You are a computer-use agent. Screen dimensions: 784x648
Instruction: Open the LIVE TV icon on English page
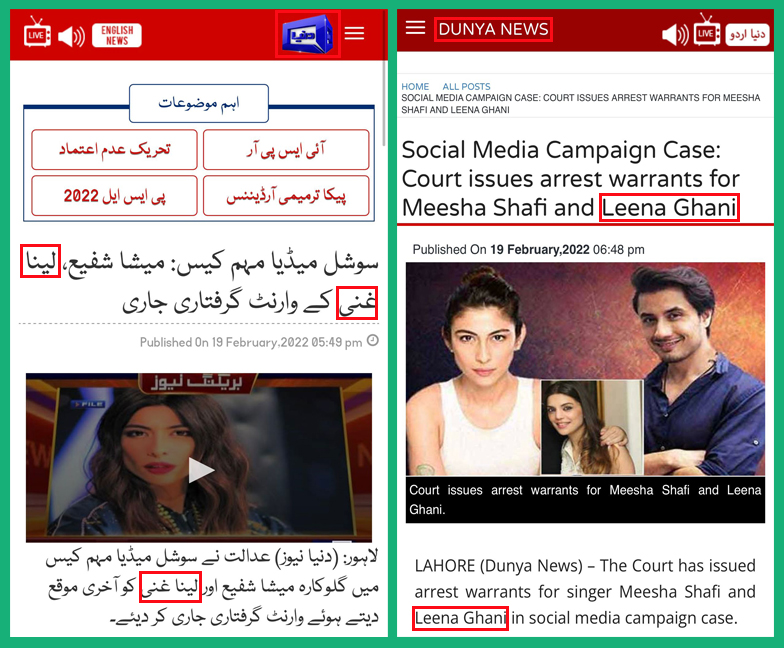pyautogui.click(x=706, y=30)
